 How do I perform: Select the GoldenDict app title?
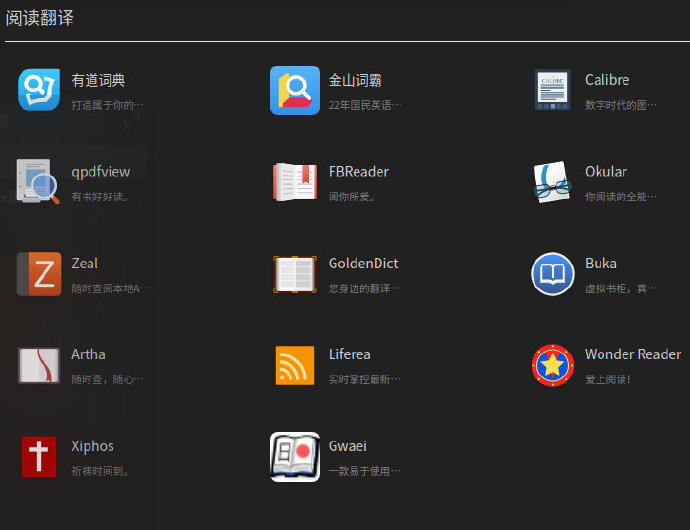click(363, 263)
